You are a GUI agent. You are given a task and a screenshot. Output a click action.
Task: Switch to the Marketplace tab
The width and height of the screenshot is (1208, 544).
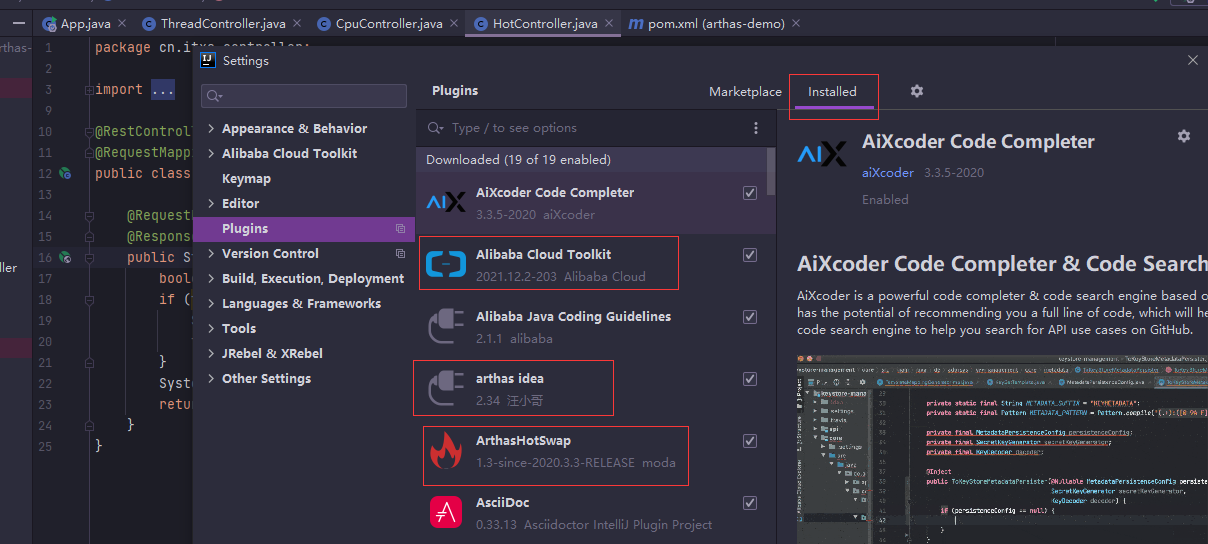[x=745, y=92]
